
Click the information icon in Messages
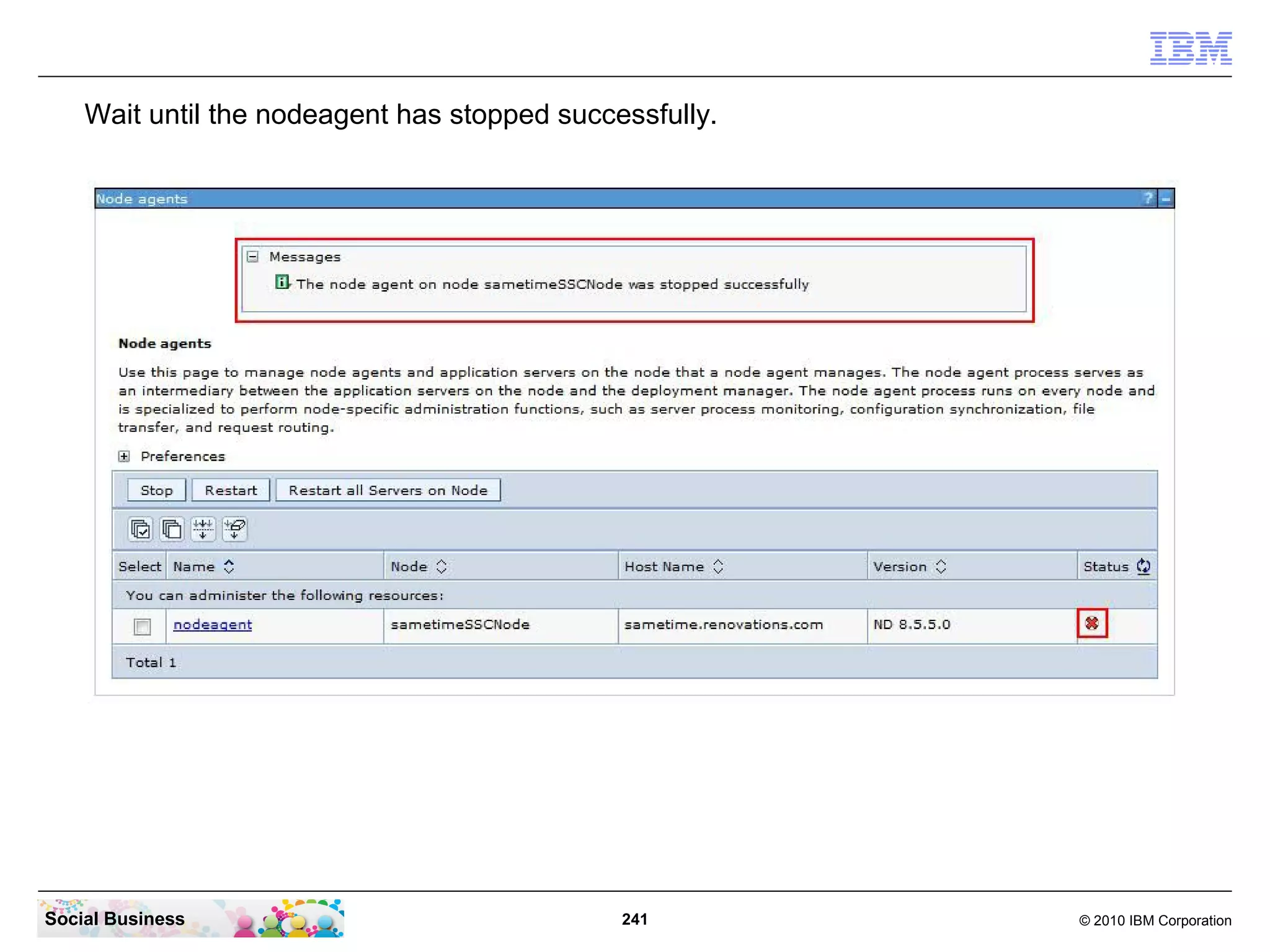[x=282, y=282]
